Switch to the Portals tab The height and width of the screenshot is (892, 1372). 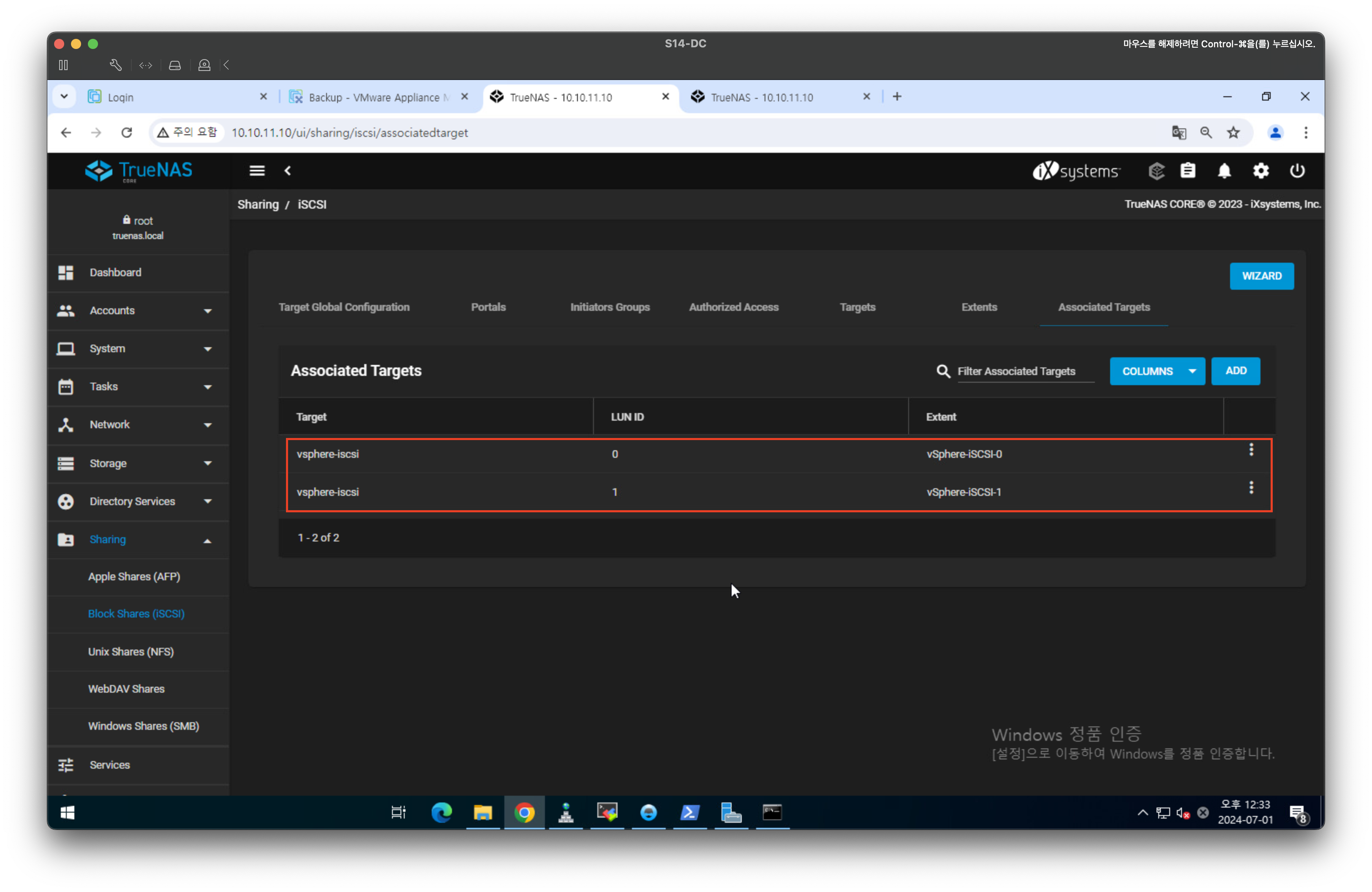click(x=488, y=307)
